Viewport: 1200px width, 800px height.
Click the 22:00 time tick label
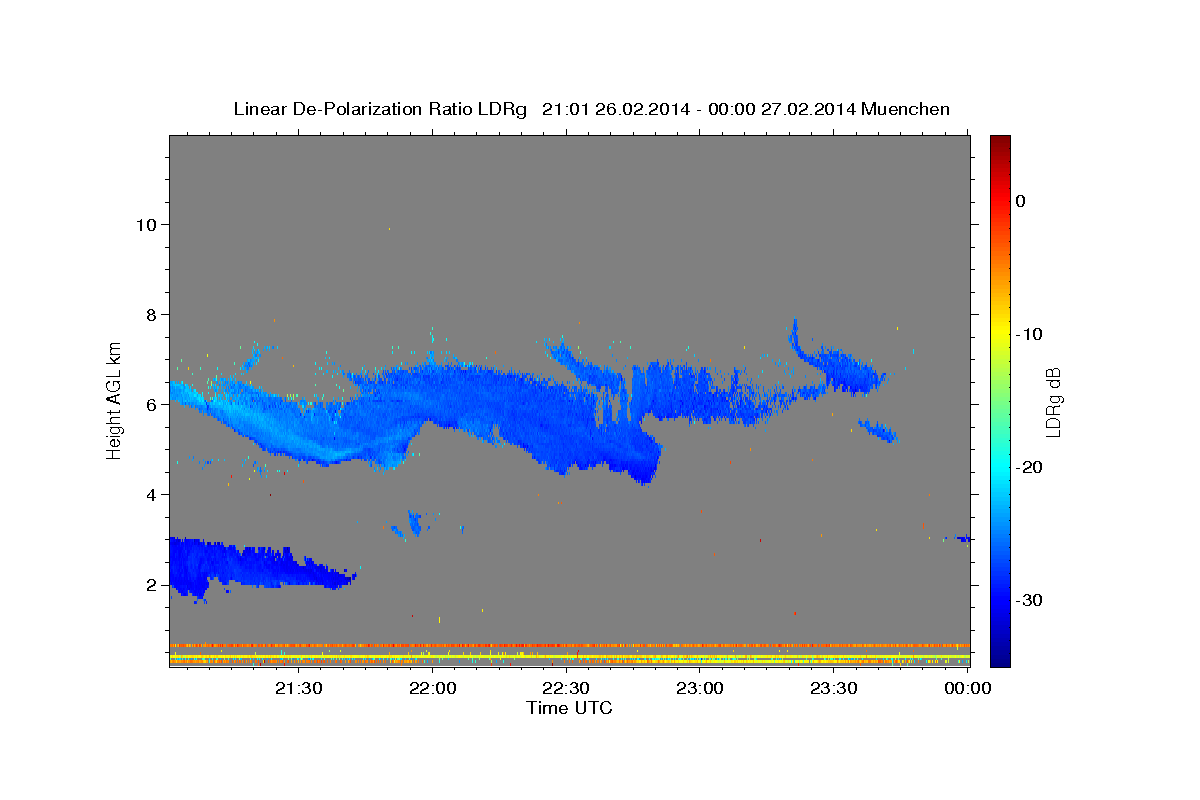point(433,688)
